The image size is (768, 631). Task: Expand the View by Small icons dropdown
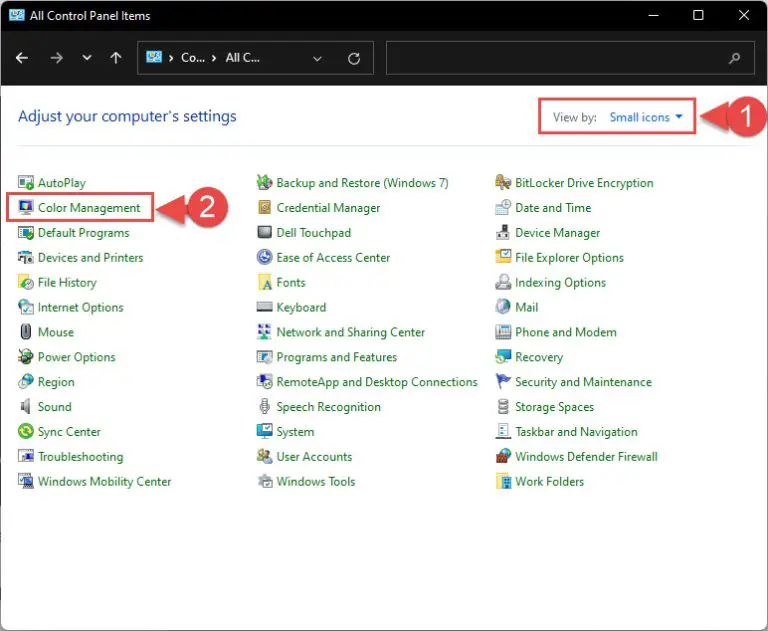pyautogui.click(x=646, y=117)
